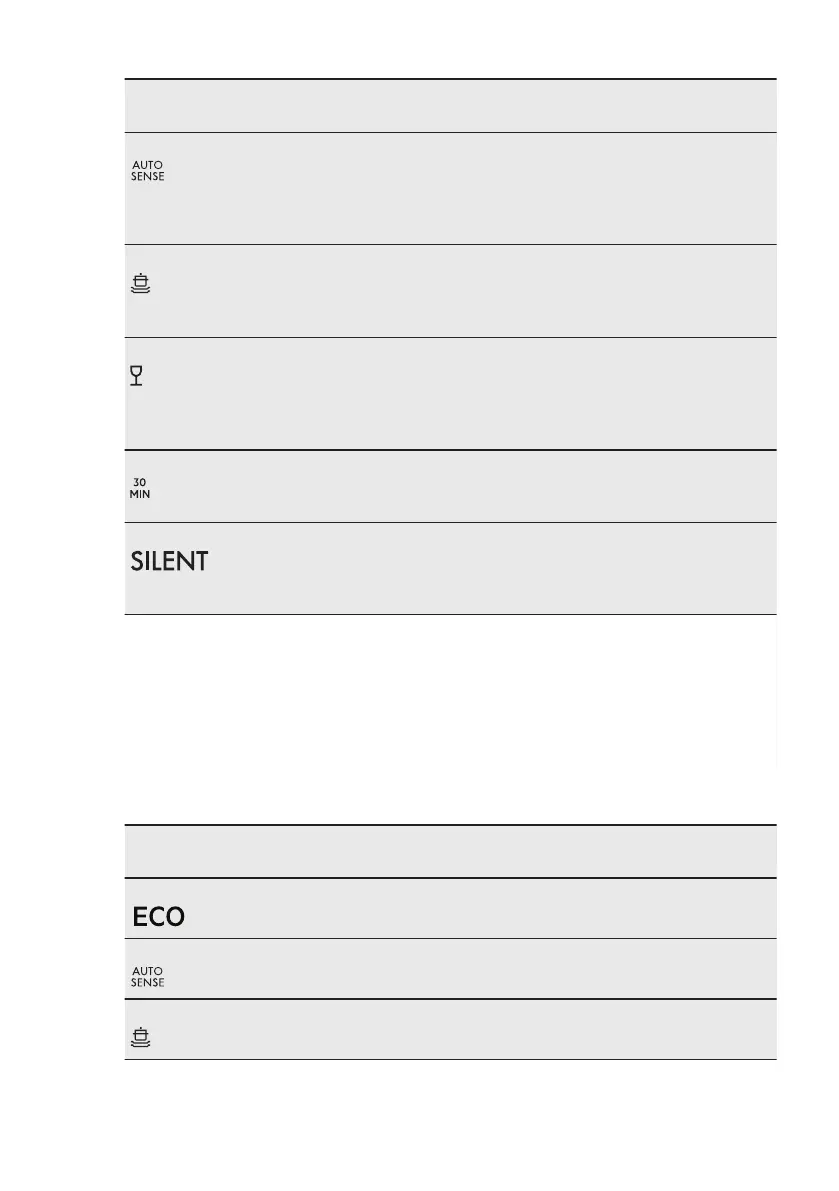Screen dimensions: 839x1191
Task: Click the AUTO SENSE icon in upper table
Action: pyautogui.click(x=147, y=171)
